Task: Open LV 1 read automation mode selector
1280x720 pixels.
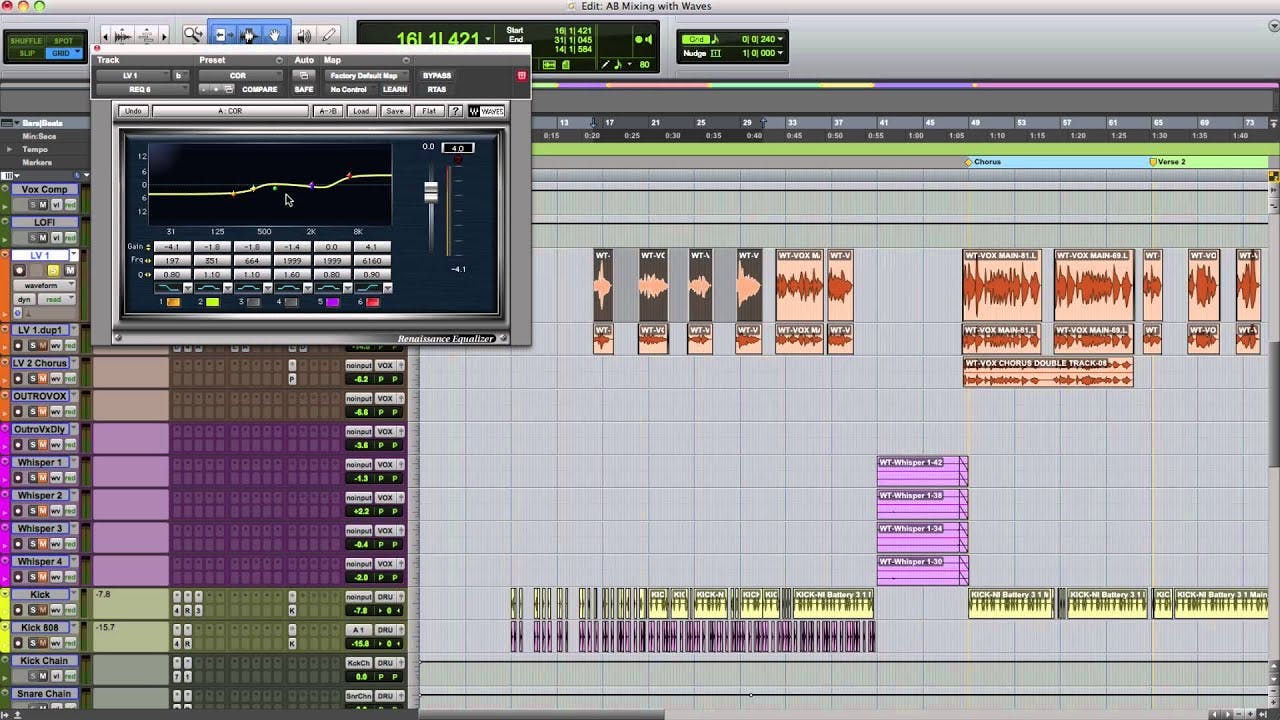Action: pyautogui.click(x=56, y=299)
